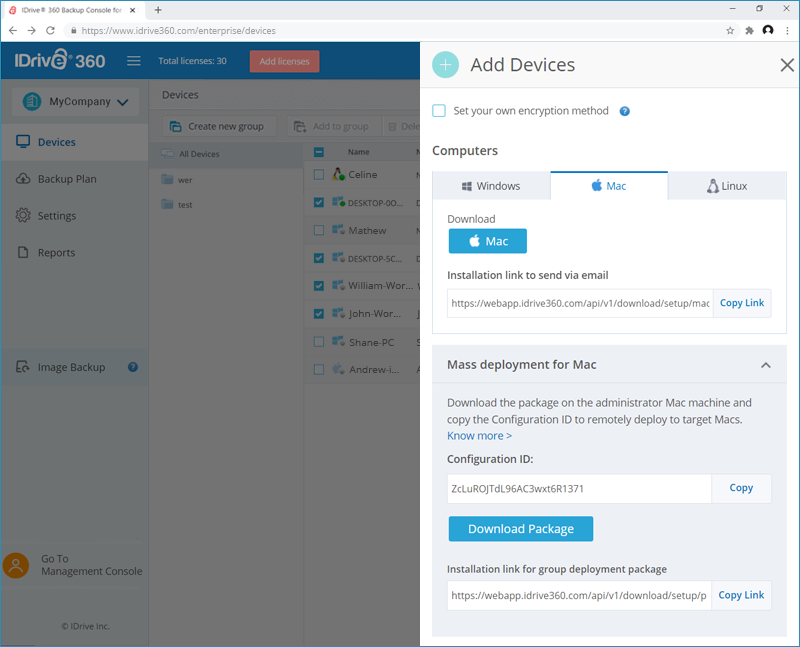
Task: Click the Reports document icon
Action: [x=23, y=252]
